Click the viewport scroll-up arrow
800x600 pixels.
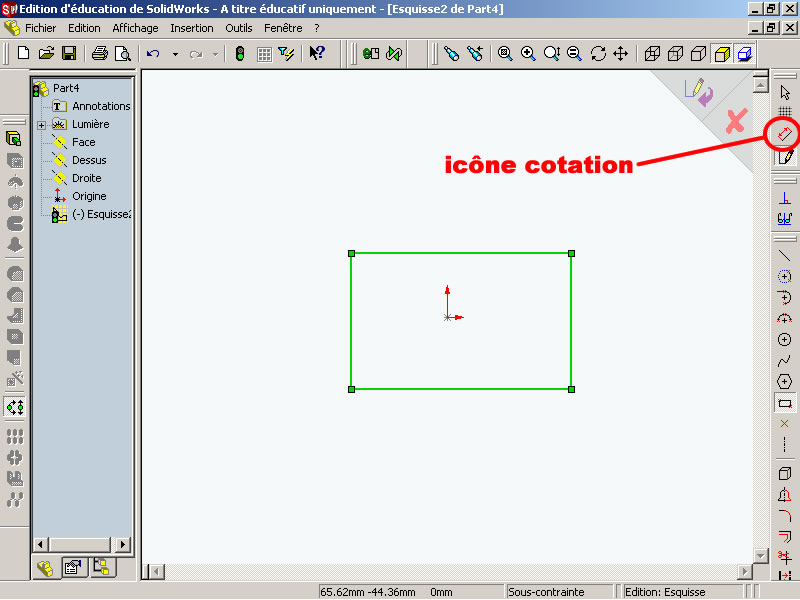(761, 85)
